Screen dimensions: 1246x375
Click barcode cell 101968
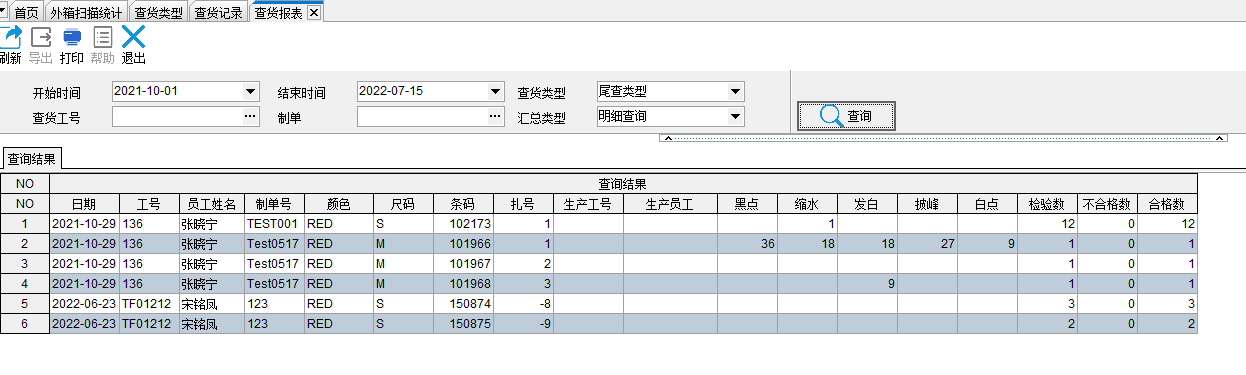(463, 284)
